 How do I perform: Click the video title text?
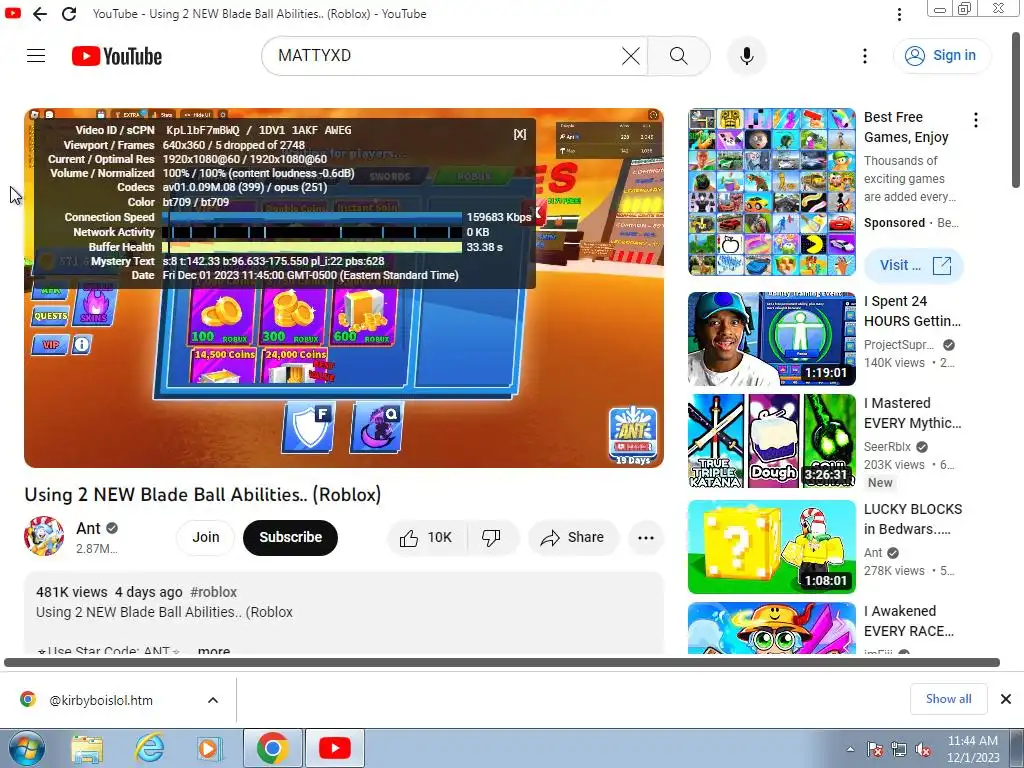click(x=202, y=494)
